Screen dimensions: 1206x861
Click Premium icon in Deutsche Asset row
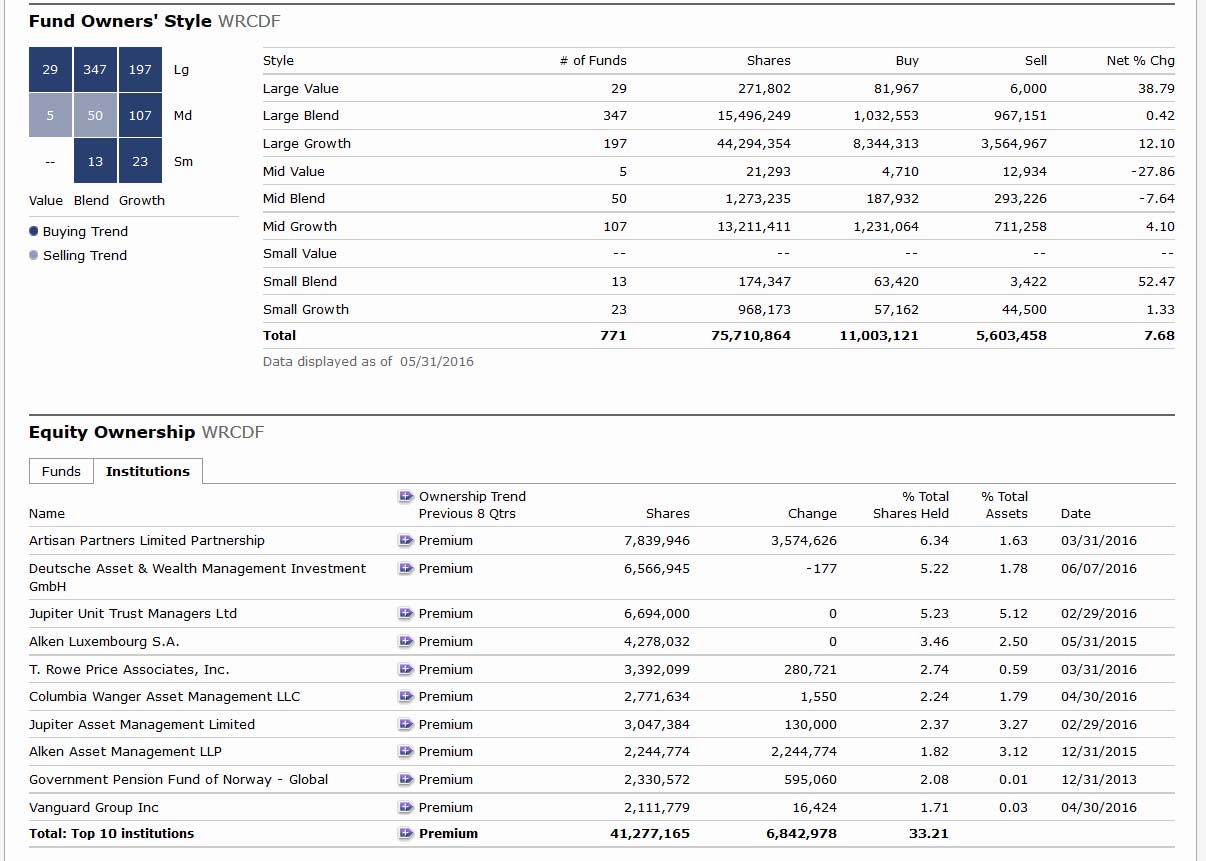coord(405,569)
